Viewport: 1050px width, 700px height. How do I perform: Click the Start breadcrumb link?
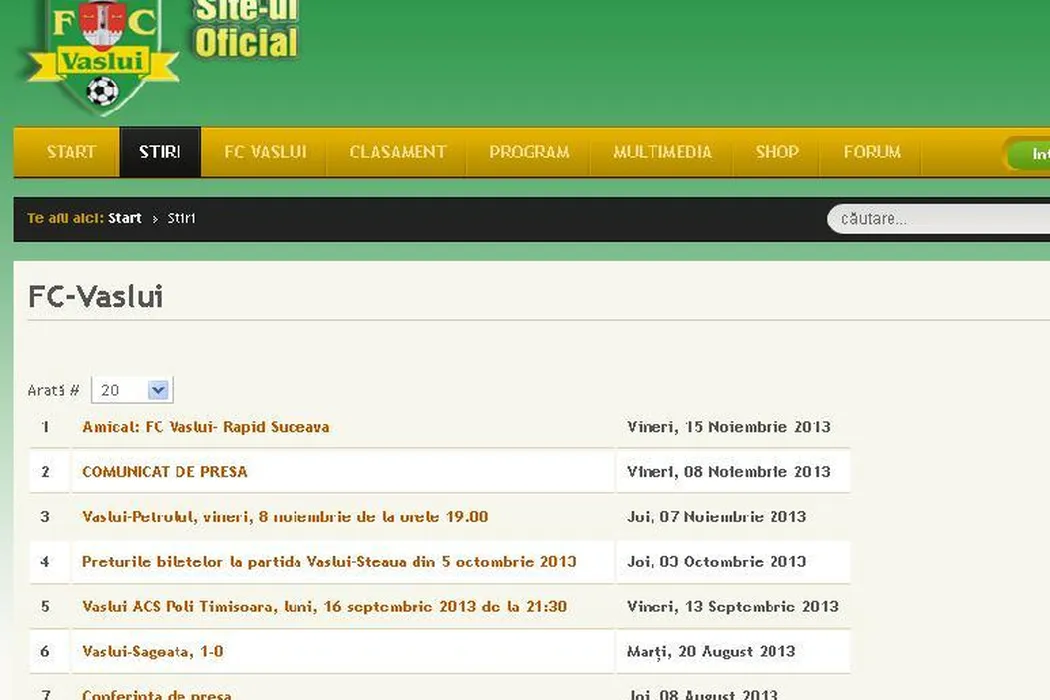[x=125, y=218]
